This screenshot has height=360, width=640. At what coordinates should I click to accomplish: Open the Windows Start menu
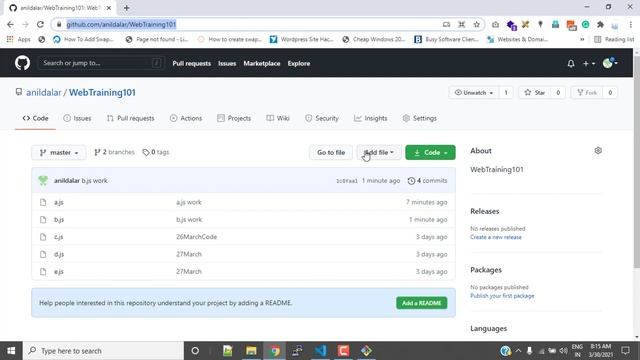pyautogui.click(x=11, y=351)
